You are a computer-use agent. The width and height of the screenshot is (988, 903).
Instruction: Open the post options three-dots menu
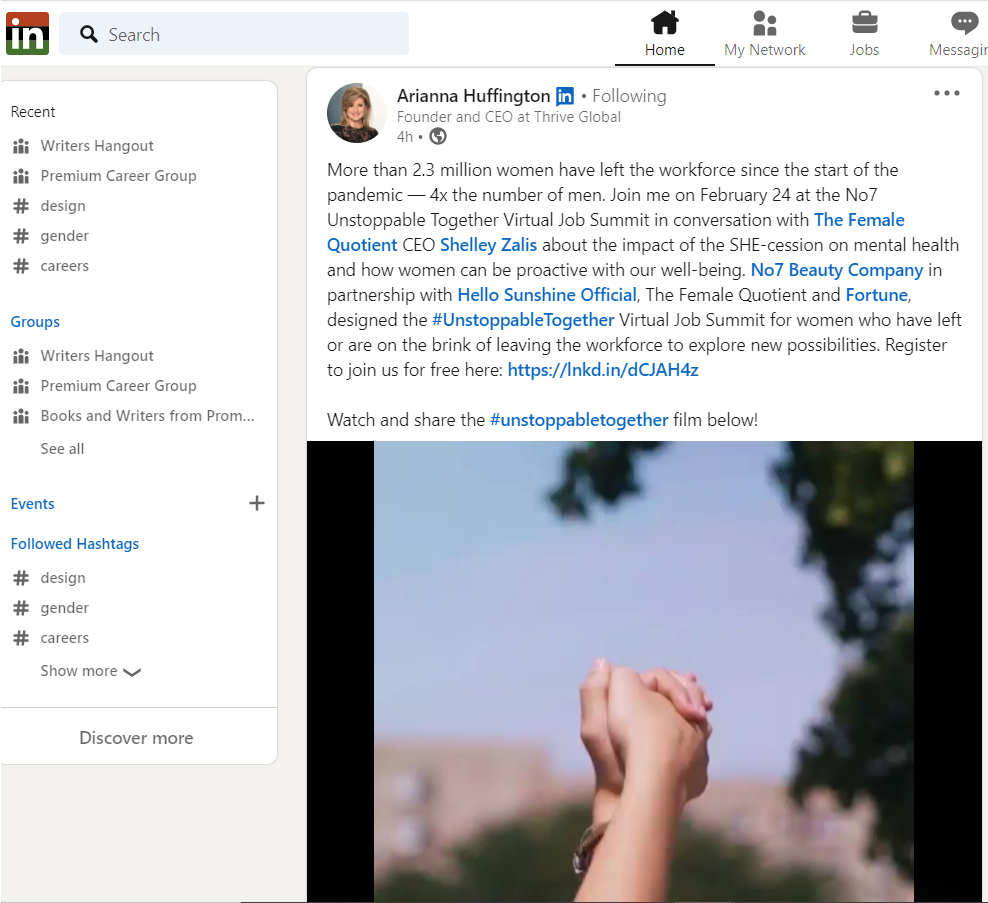click(x=946, y=93)
